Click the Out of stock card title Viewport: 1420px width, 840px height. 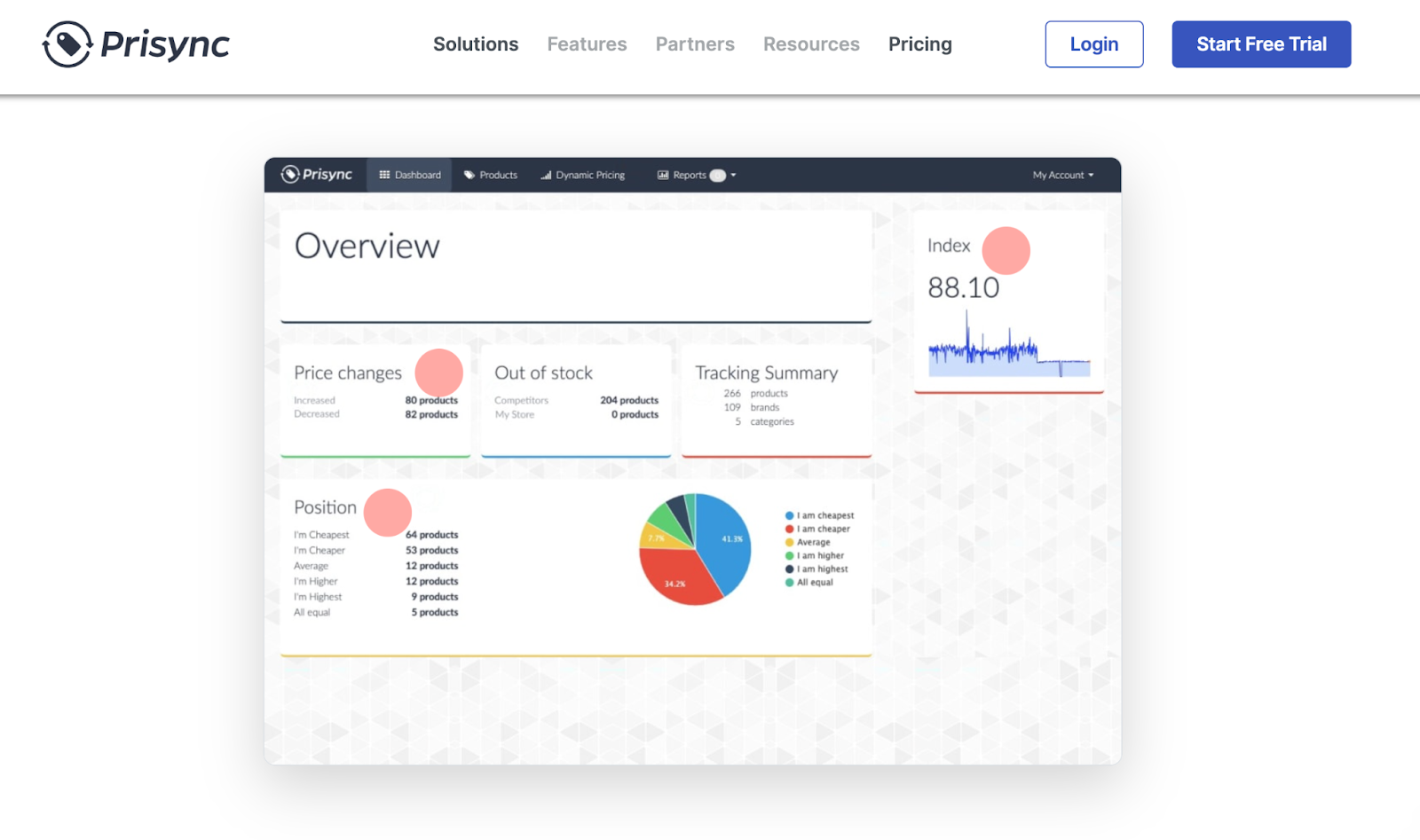543,373
